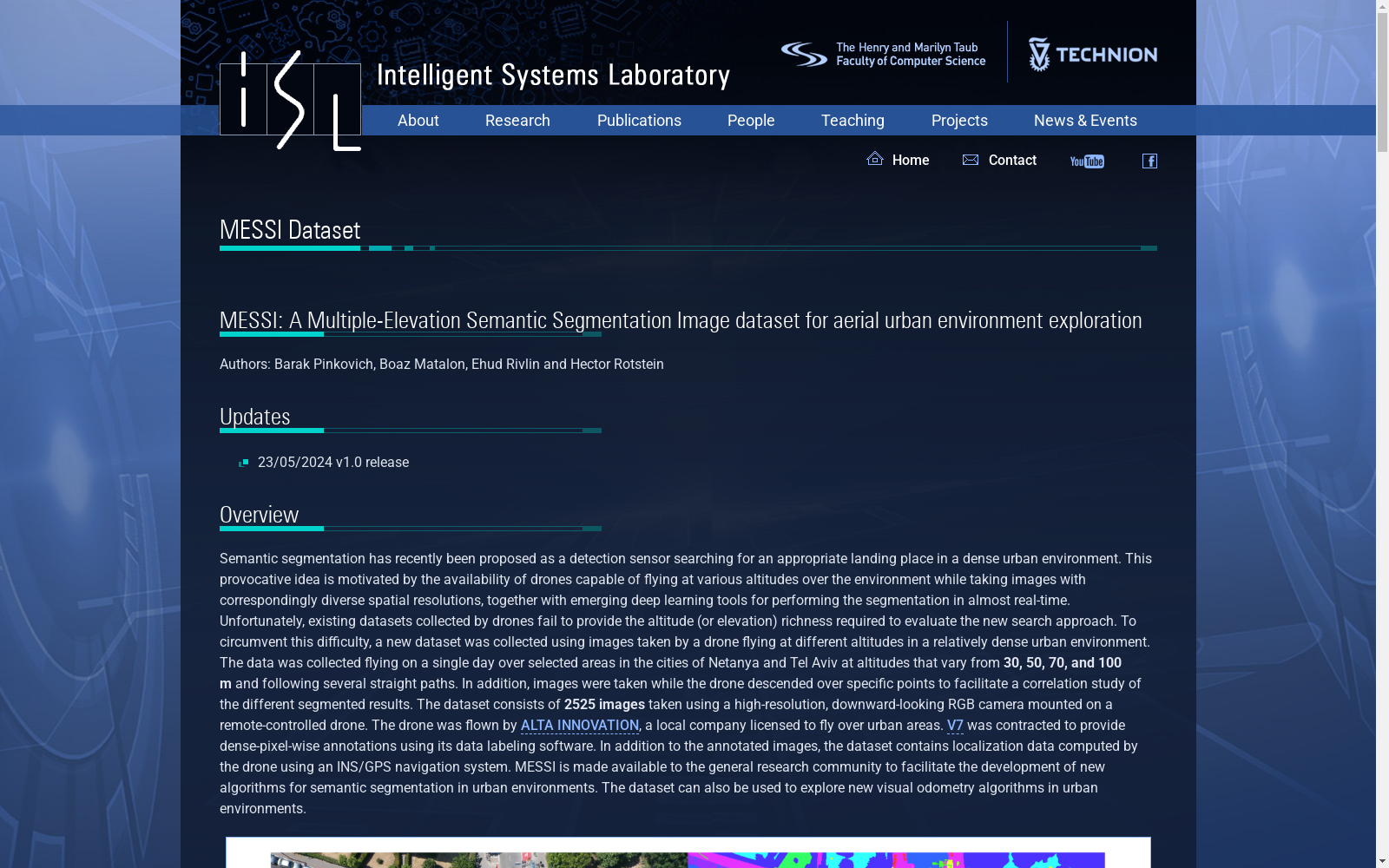Click the vertical scrollbar thumb

(x=1382, y=82)
